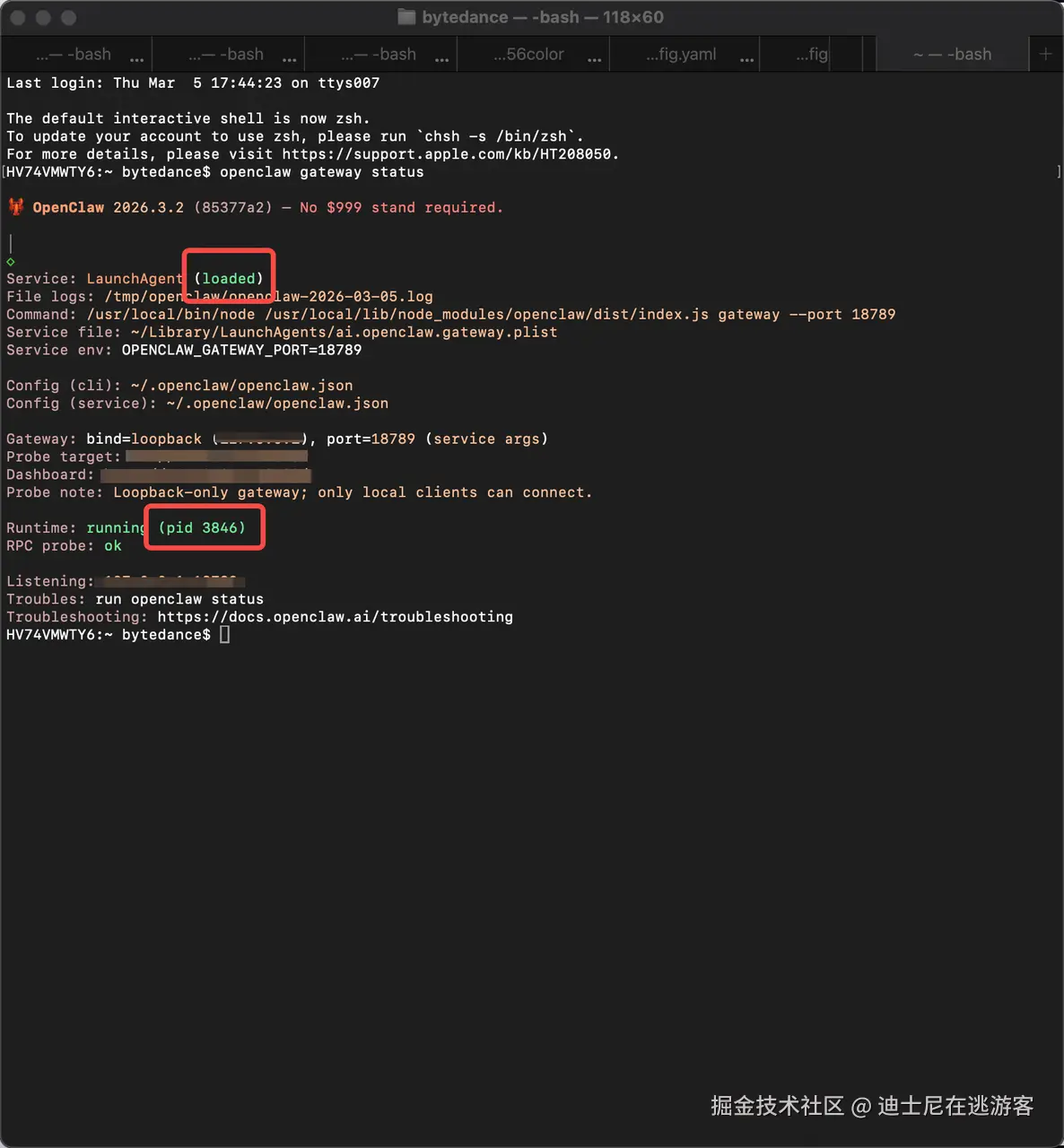
Task: Click the cursor block at the last prompt
Action: pyautogui.click(x=225, y=635)
